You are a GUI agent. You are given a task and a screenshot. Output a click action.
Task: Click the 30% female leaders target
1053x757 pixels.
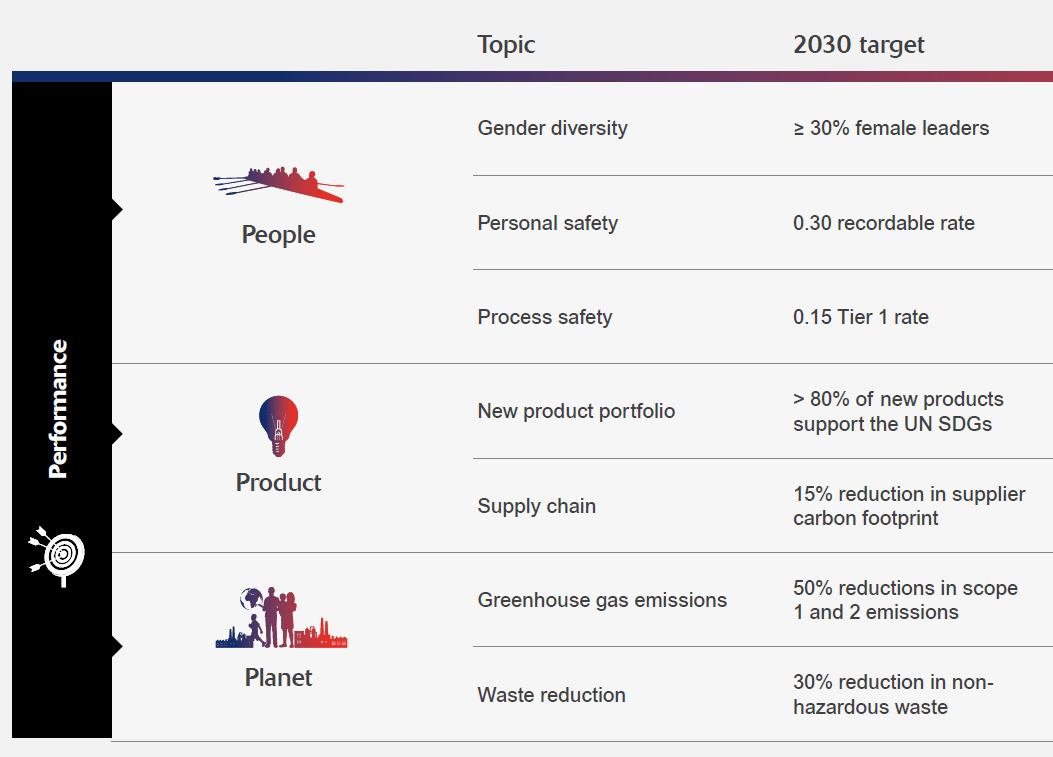891,128
